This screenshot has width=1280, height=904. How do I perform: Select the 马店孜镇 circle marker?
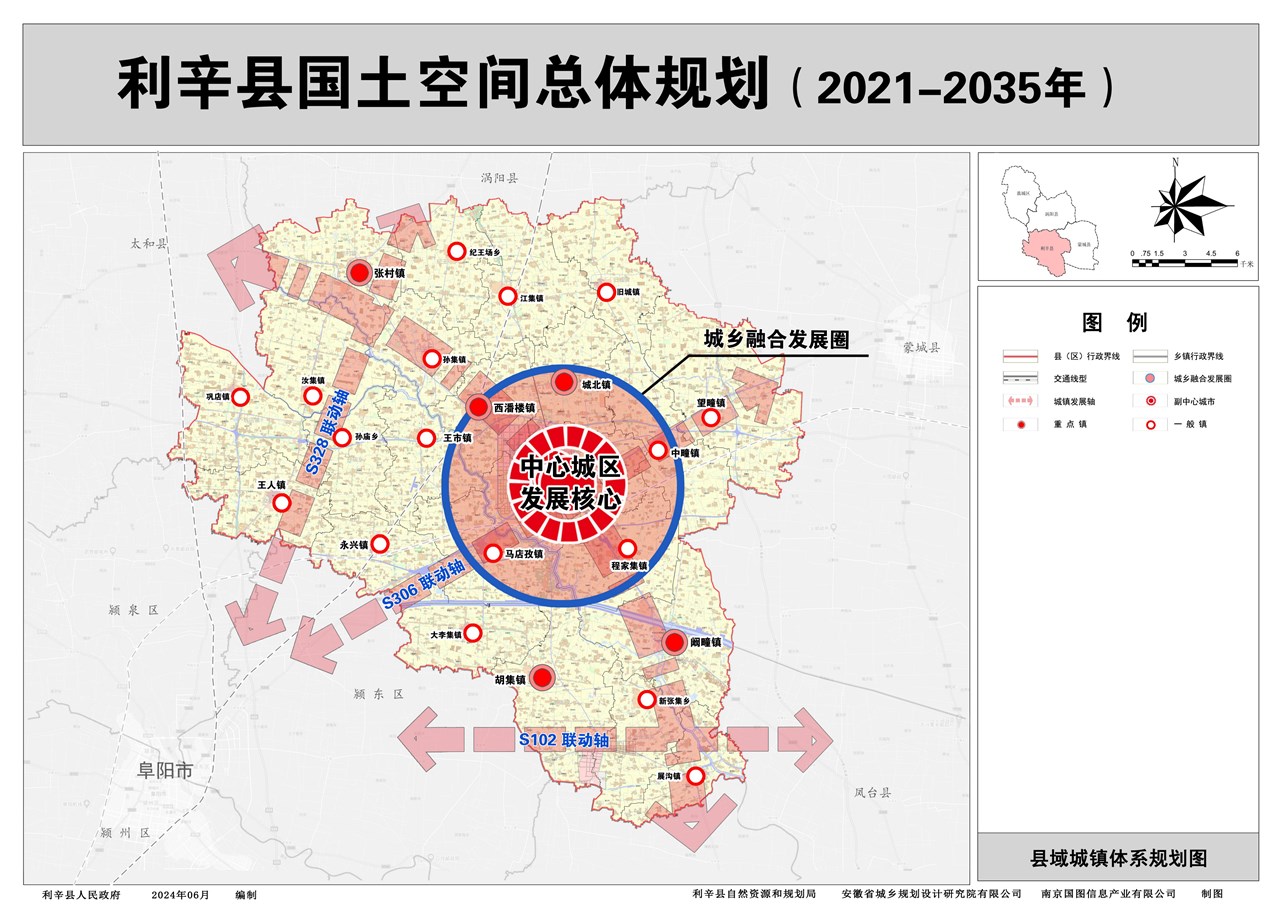coord(493,553)
